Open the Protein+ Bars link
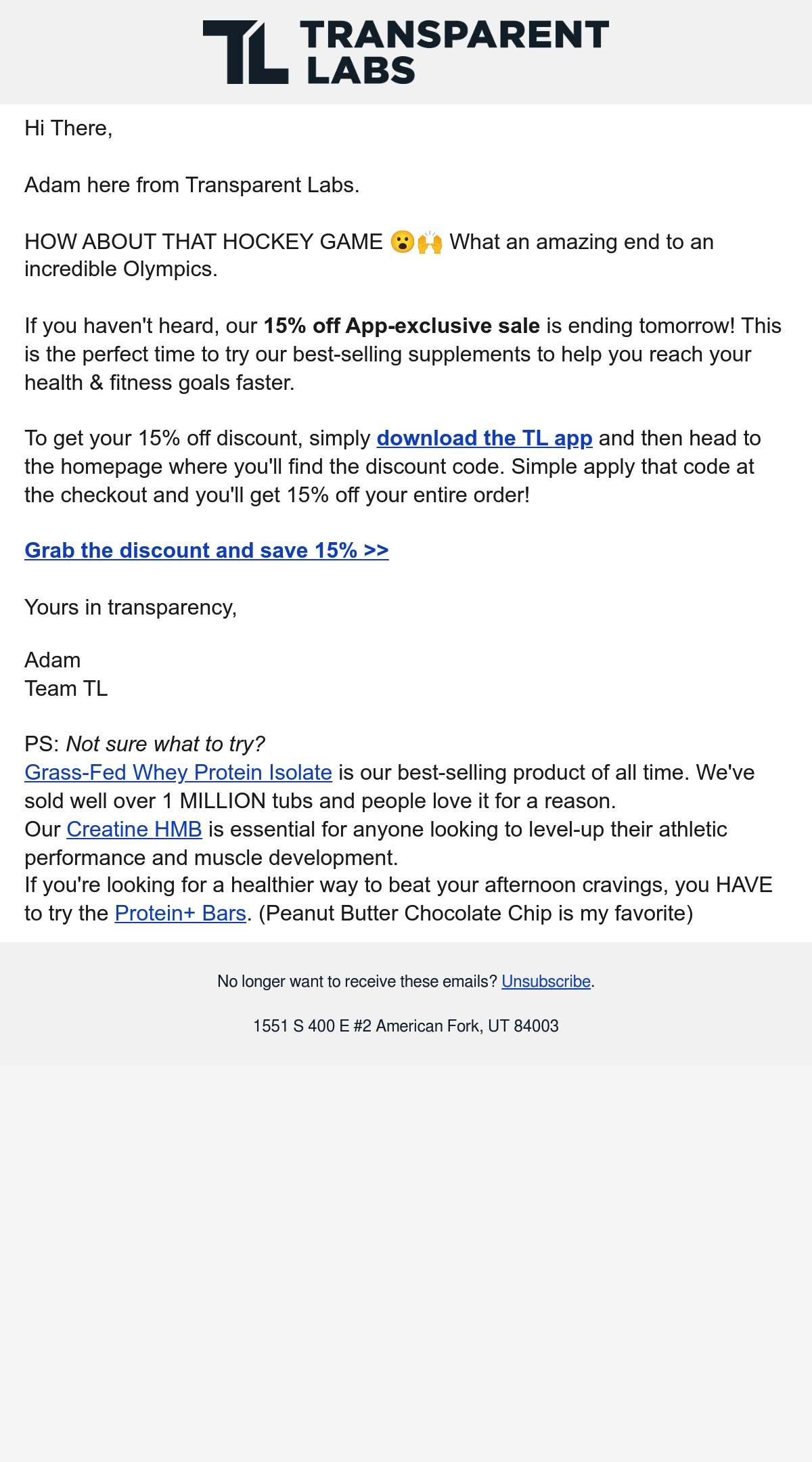Image resolution: width=812 pixels, height=1462 pixels. coord(180,913)
